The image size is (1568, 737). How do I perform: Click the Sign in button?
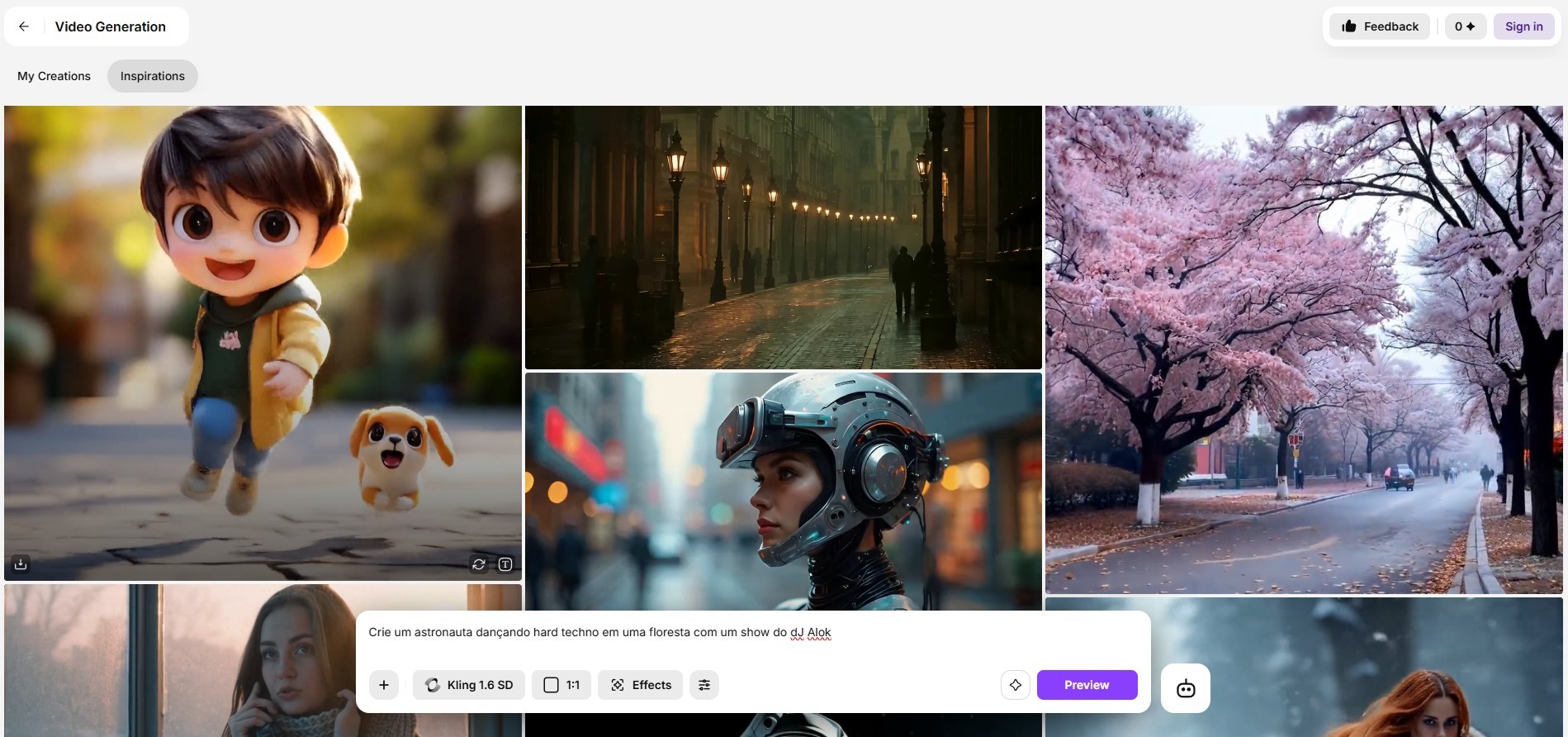(x=1523, y=26)
